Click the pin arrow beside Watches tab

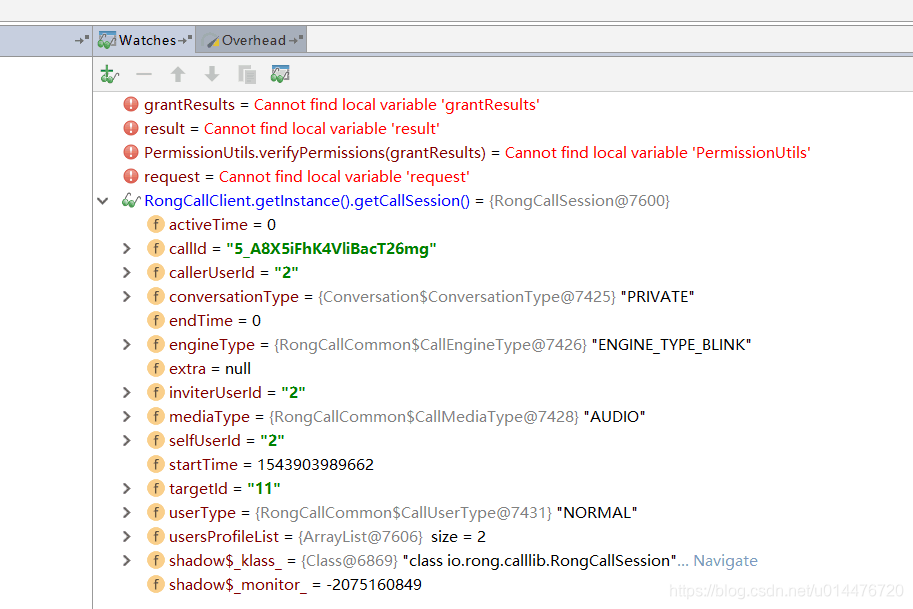click(x=185, y=40)
